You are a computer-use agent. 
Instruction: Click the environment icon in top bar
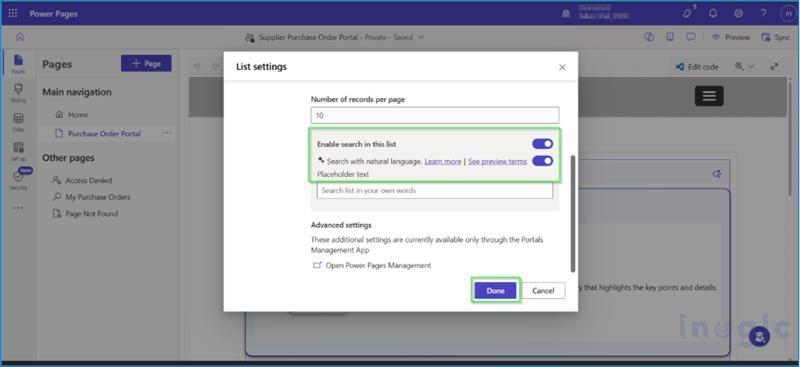point(566,14)
